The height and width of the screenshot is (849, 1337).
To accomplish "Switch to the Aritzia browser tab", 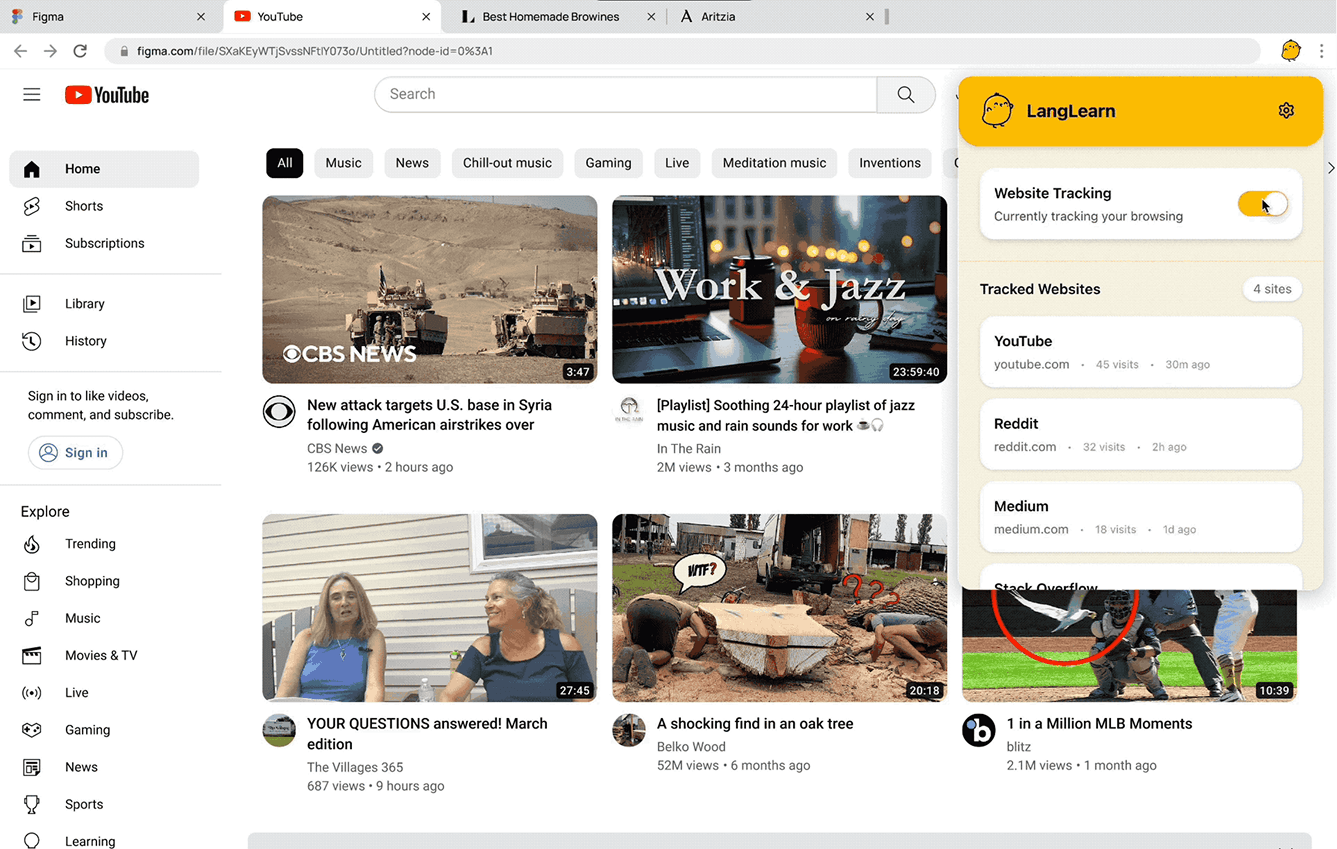I will [776, 17].
